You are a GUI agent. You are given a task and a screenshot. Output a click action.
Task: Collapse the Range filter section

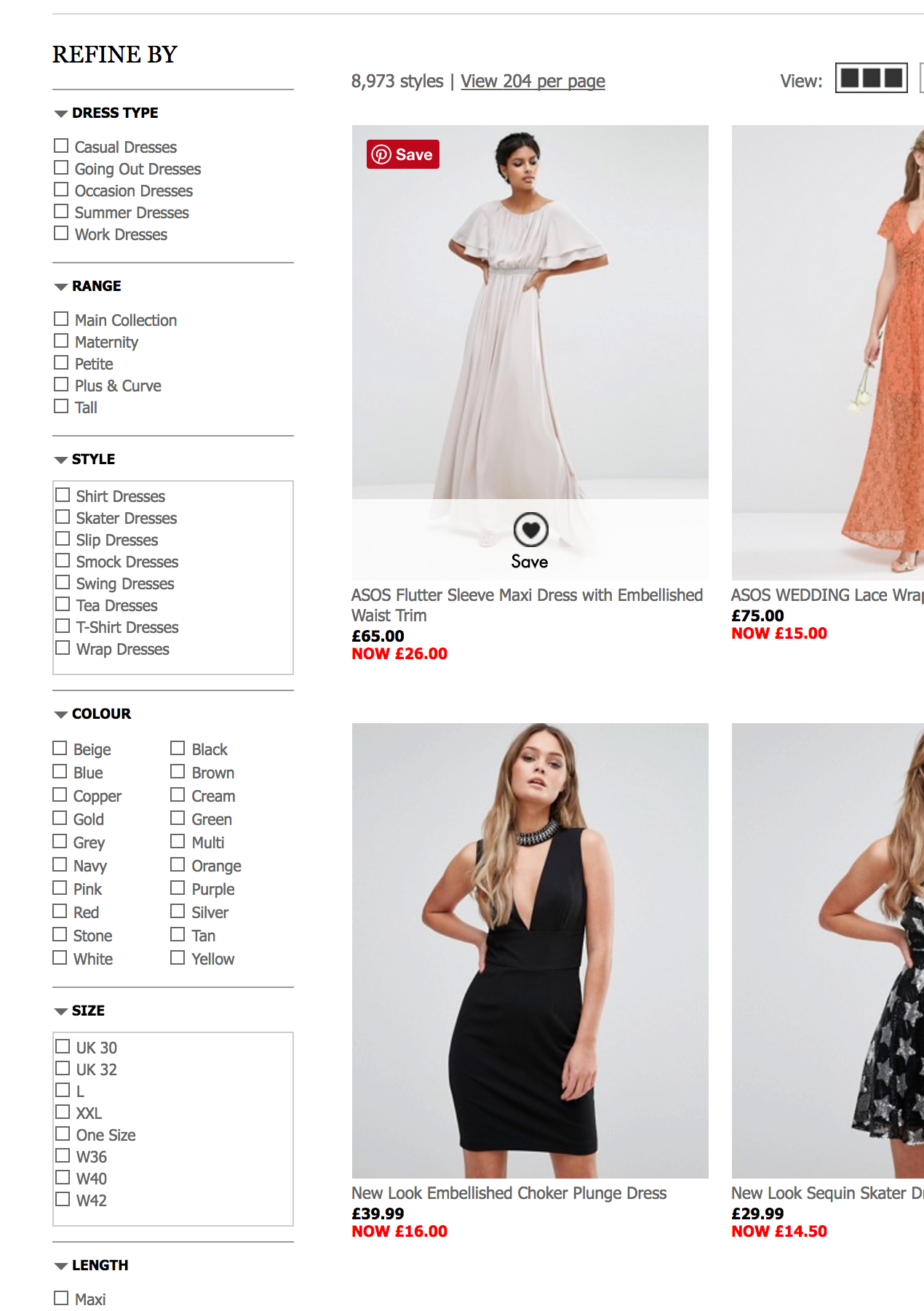coord(61,287)
